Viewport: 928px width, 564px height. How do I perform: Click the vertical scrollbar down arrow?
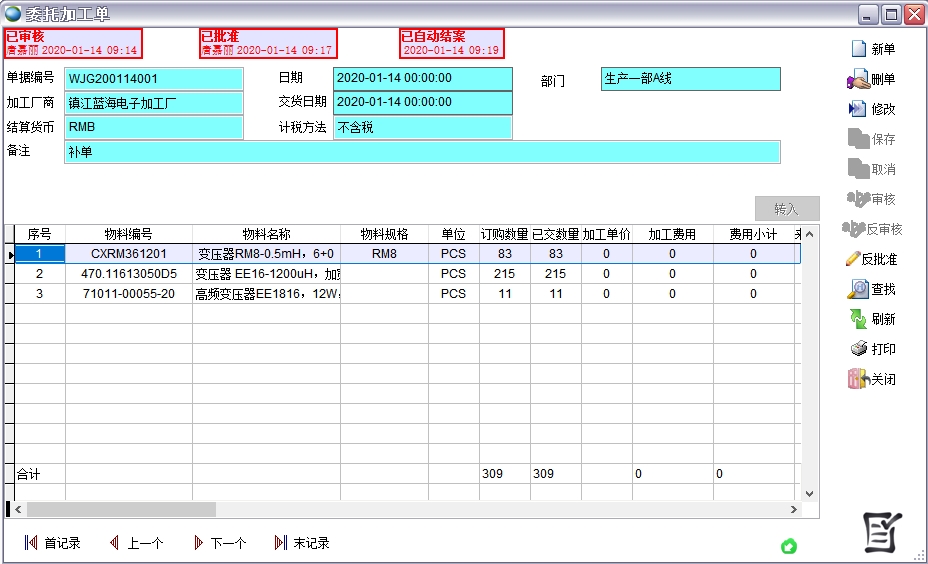[809, 493]
